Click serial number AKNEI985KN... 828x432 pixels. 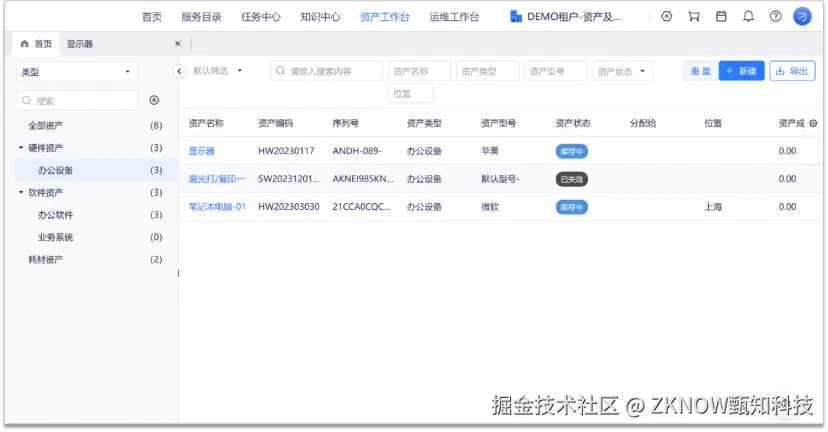coord(363,179)
